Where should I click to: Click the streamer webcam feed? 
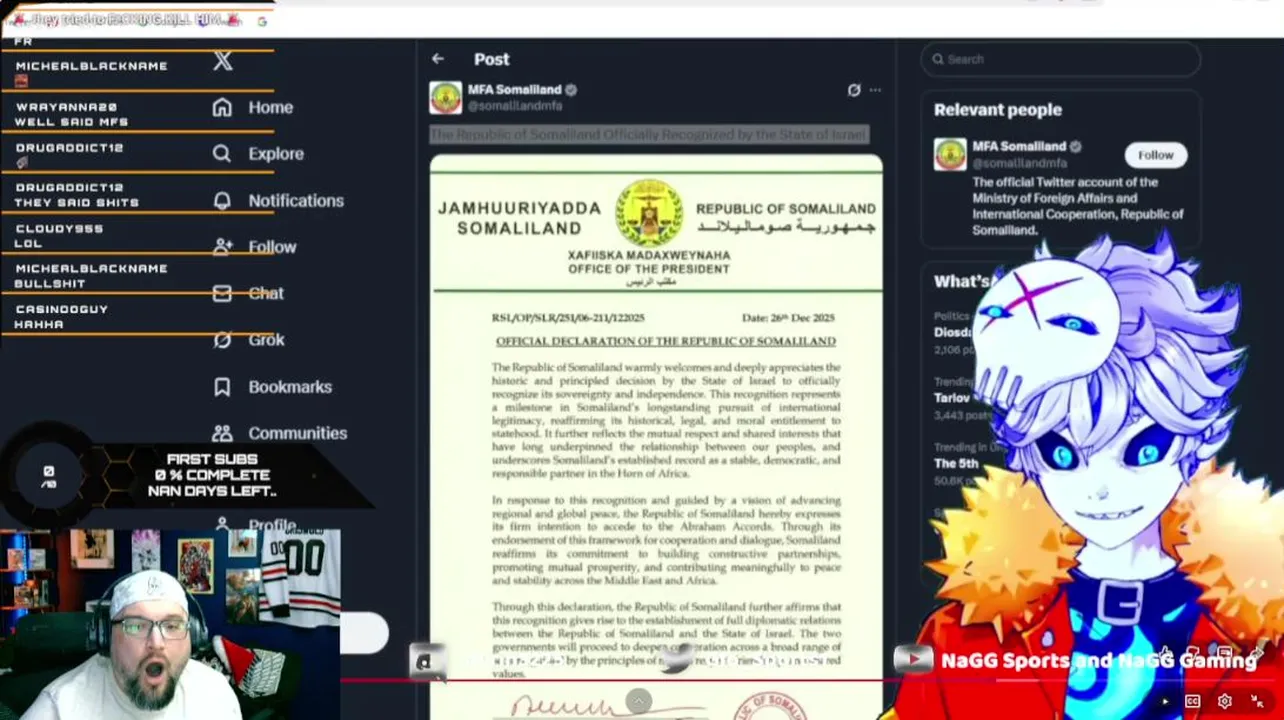(x=170, y=624)
